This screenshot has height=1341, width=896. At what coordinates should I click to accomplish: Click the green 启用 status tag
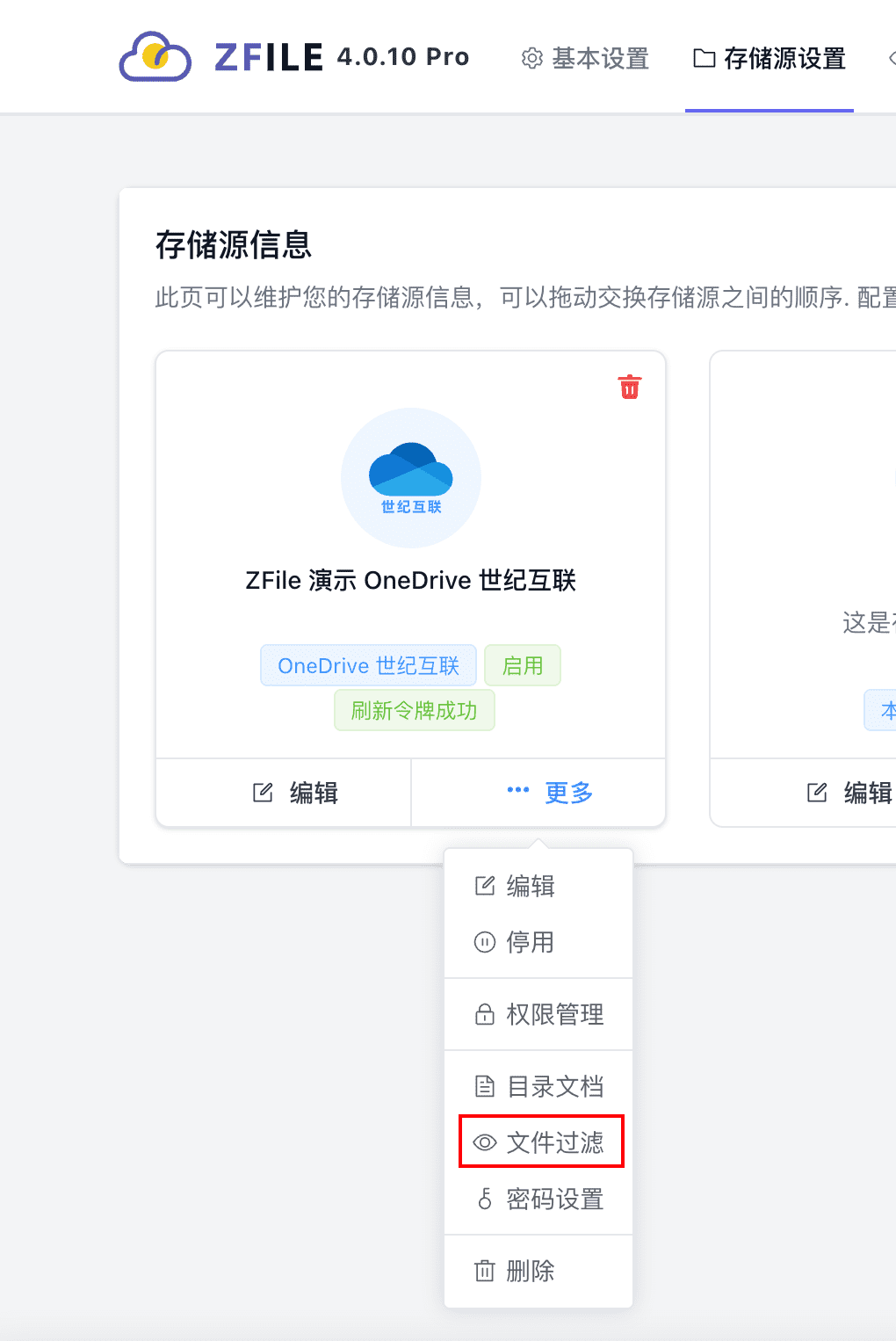pyautogui.click(x=523, y=665)
